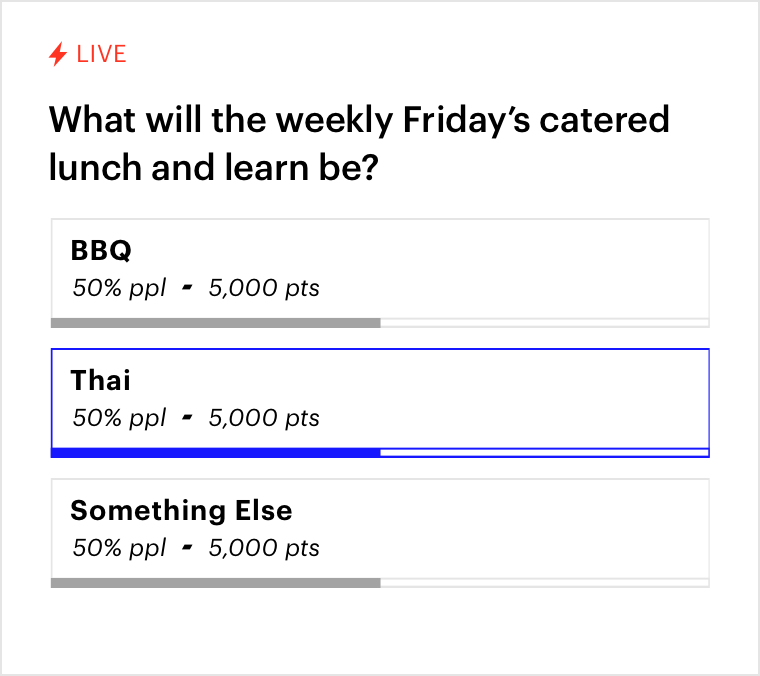Click the Thai option title text

click(101, 380)
